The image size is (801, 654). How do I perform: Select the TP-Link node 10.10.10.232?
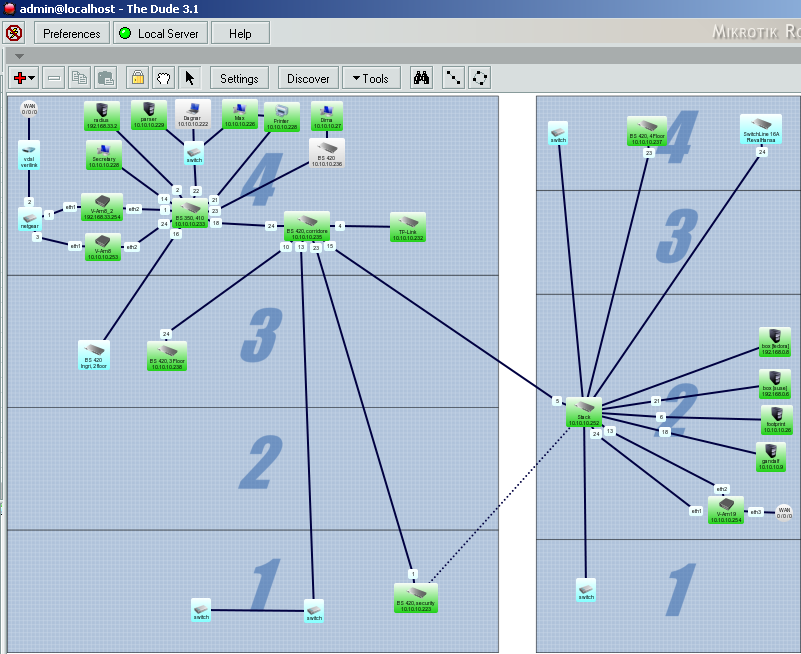click(x=408, y=227)
